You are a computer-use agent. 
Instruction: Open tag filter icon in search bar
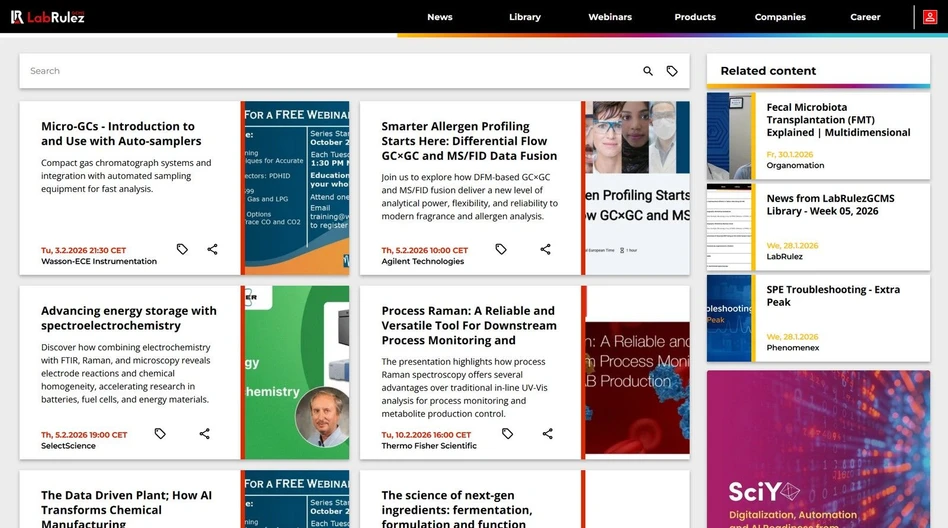point(672,71)
